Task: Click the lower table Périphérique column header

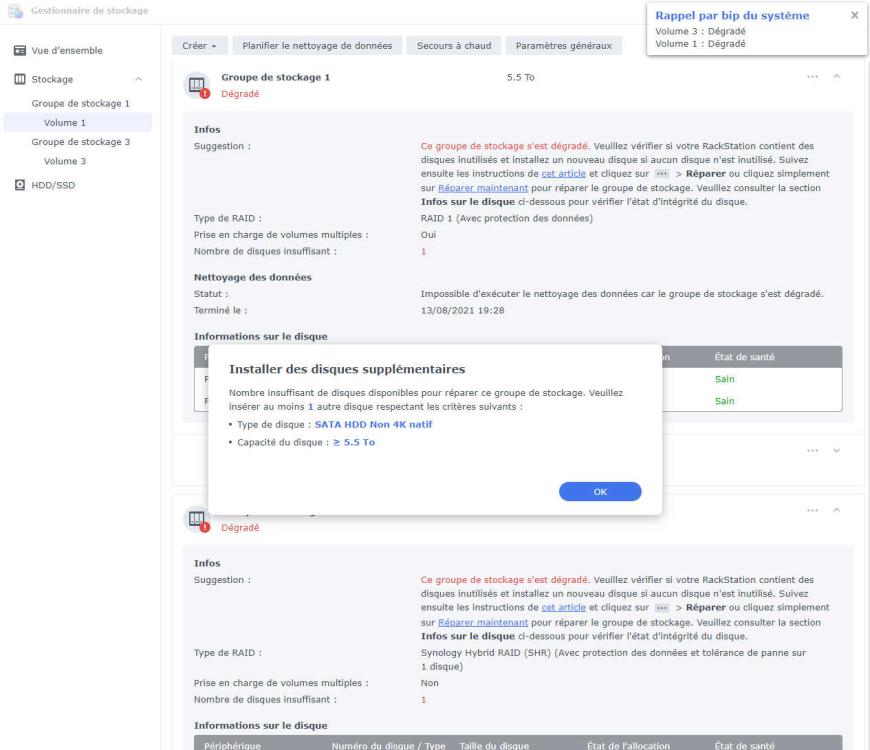Action: (232, 746)
